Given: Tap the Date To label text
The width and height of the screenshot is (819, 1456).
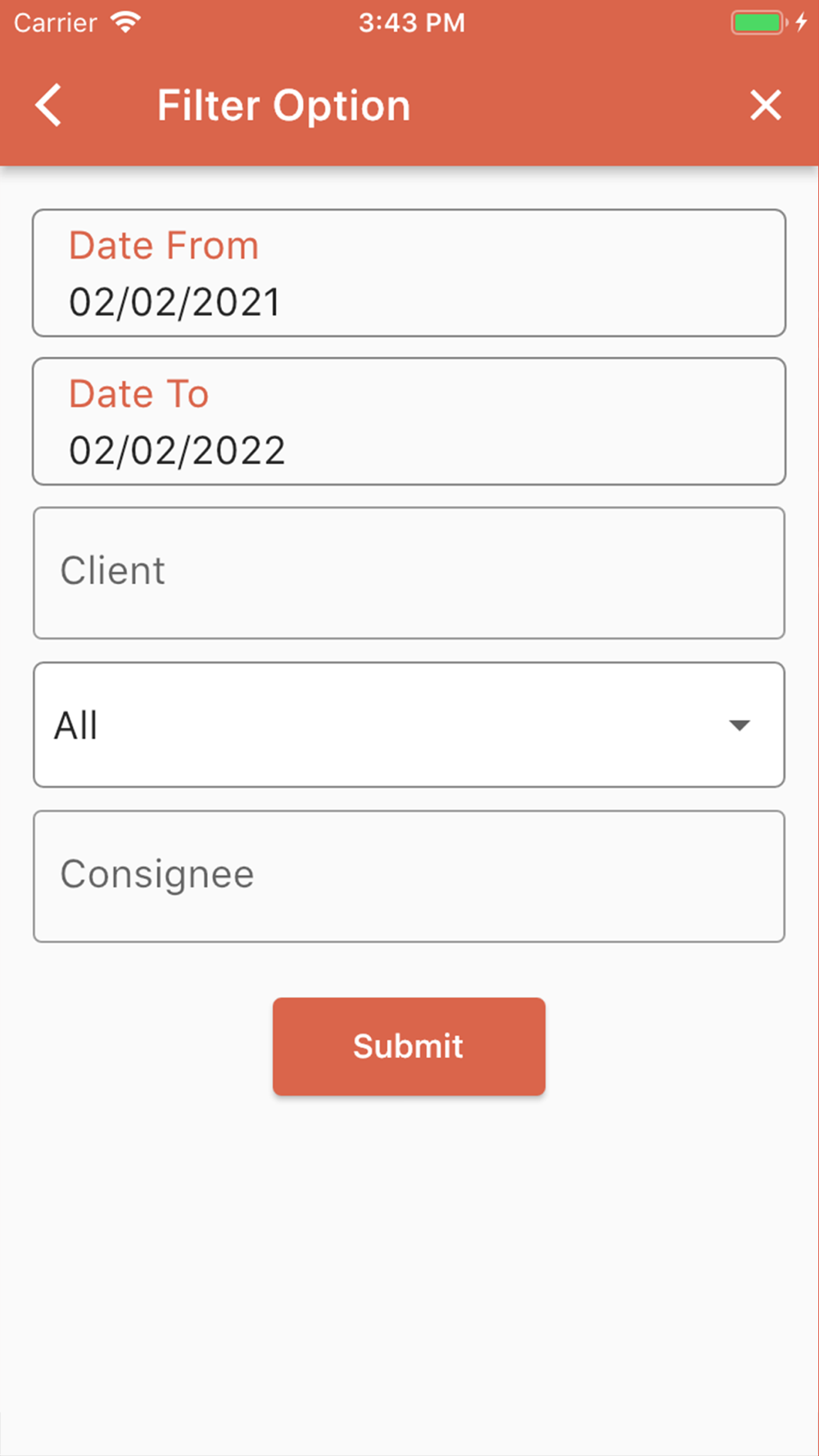Looking at the screenshot, I should 138,394.
